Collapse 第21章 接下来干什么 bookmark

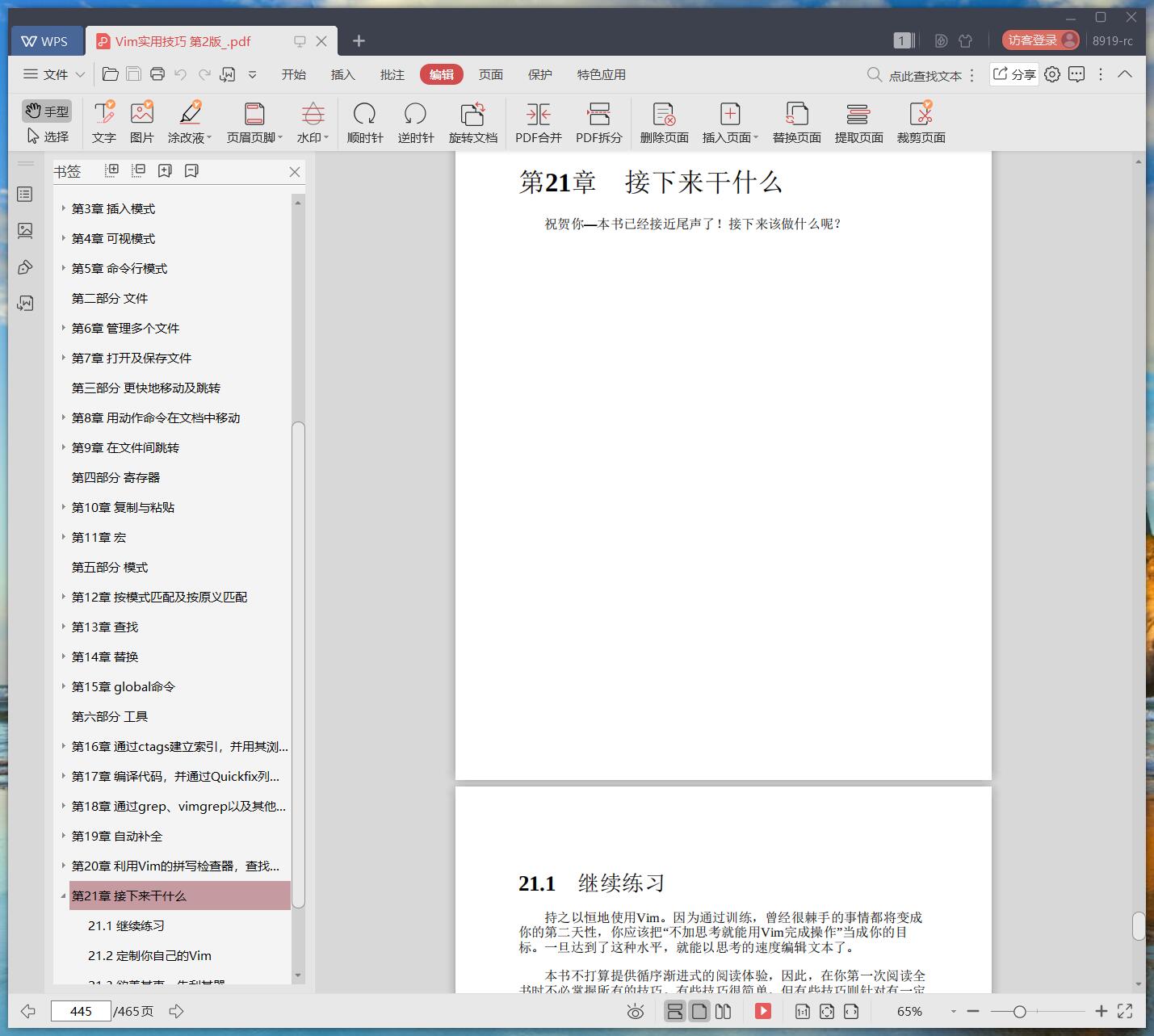click(x=64, y=895)
